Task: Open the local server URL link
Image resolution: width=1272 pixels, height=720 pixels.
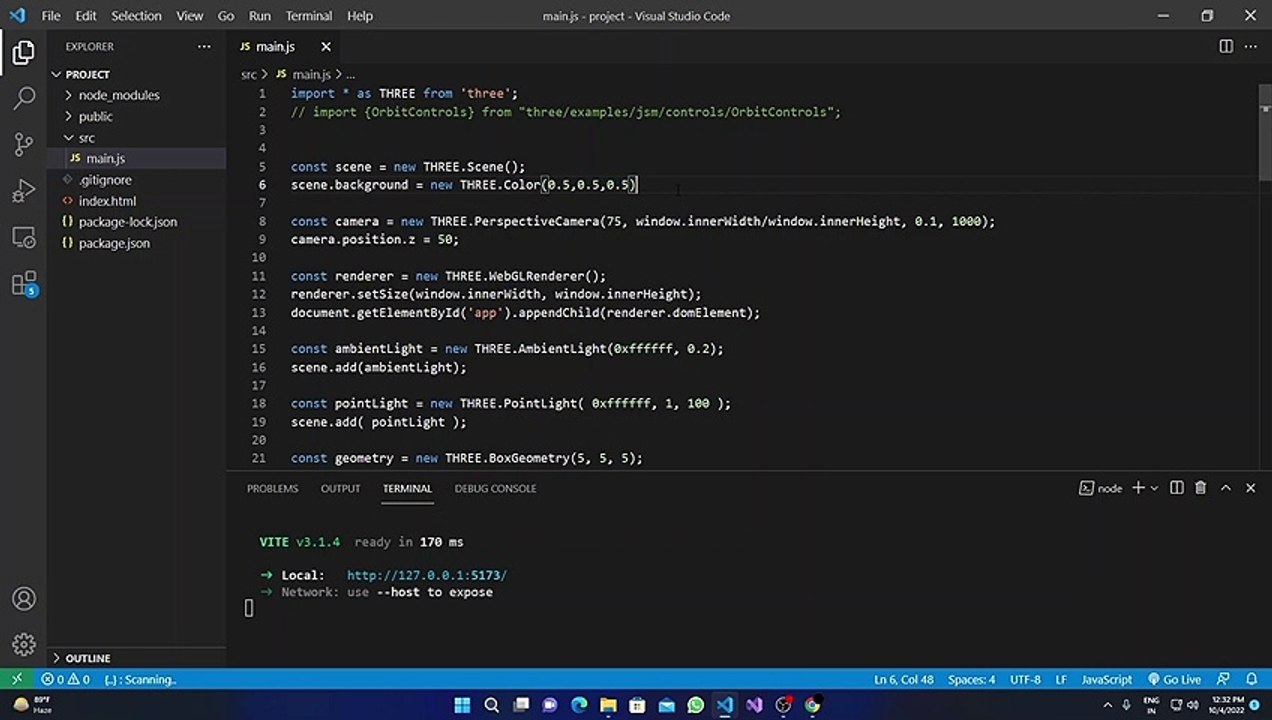Action: 427,575
